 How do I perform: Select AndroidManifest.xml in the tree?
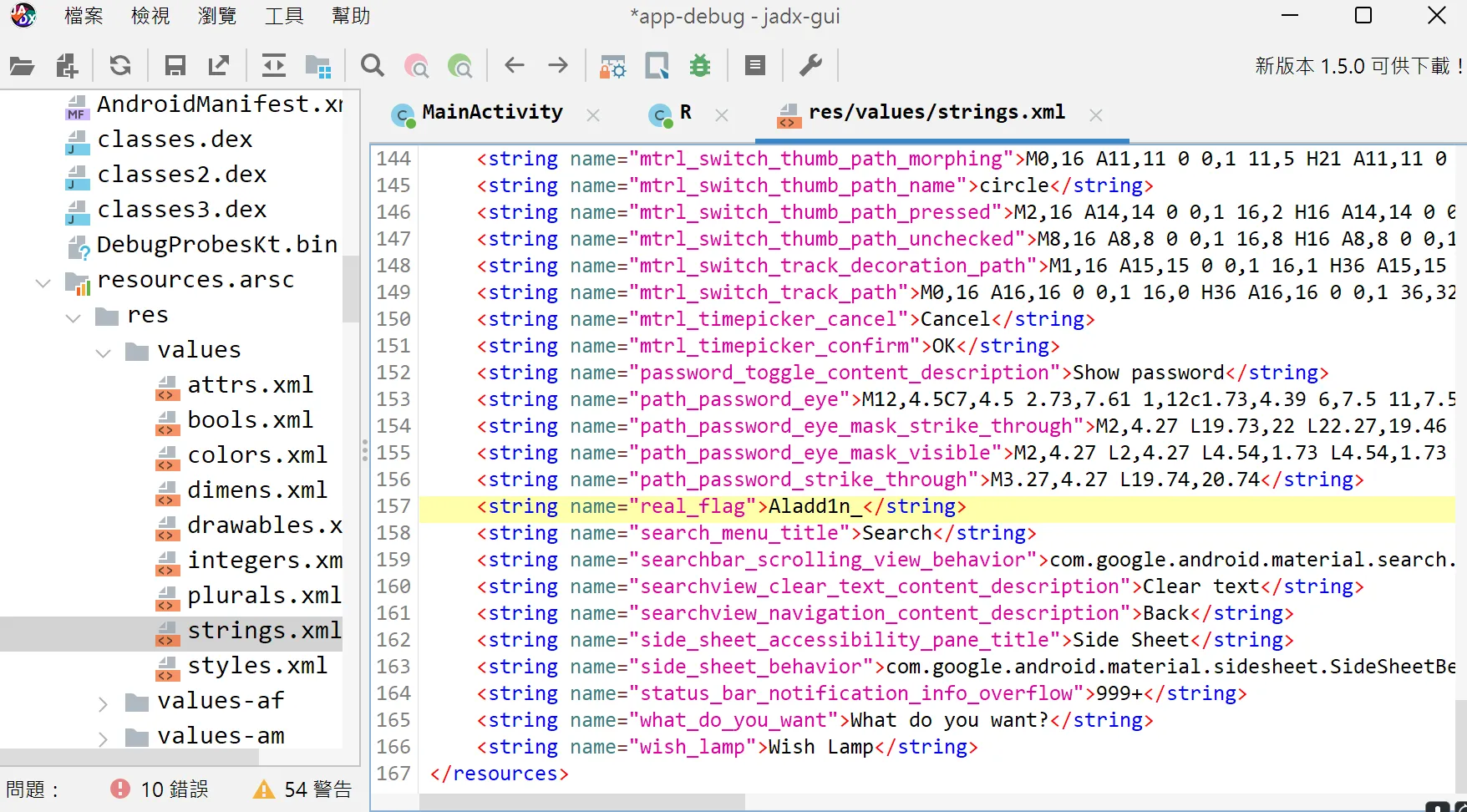(x=205, y=104)
